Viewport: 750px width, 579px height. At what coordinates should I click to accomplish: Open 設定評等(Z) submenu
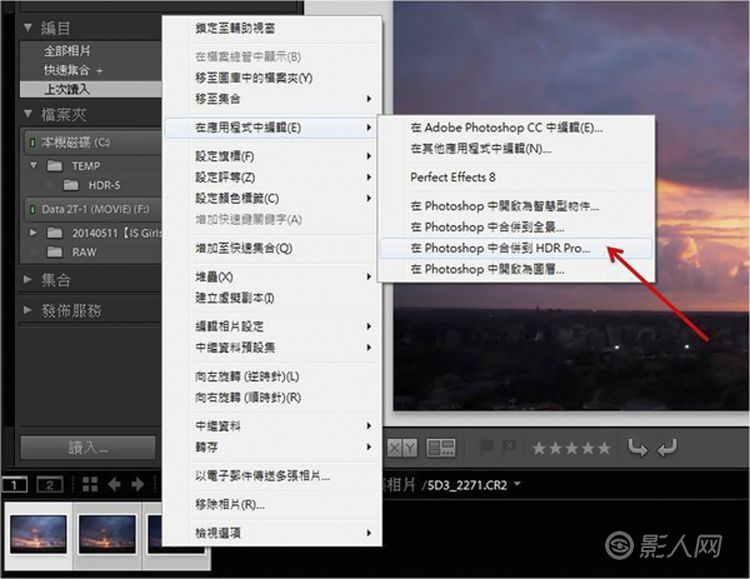[272, 178]
